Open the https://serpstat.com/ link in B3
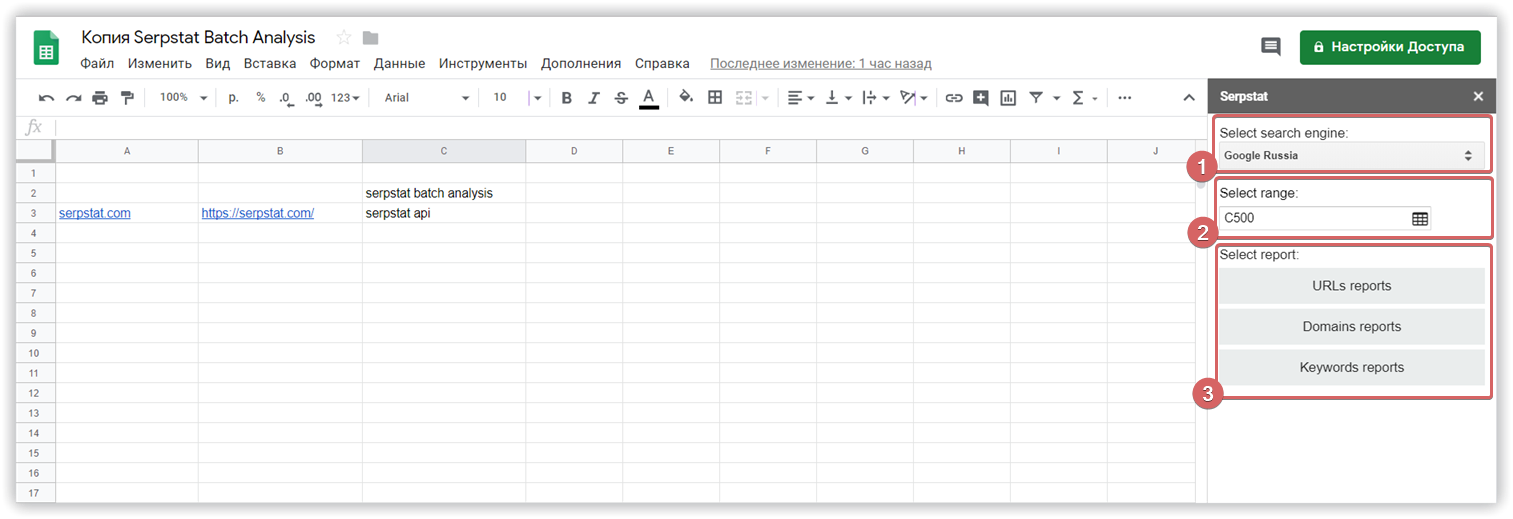 pyautogui.click(x=258, y=213)
